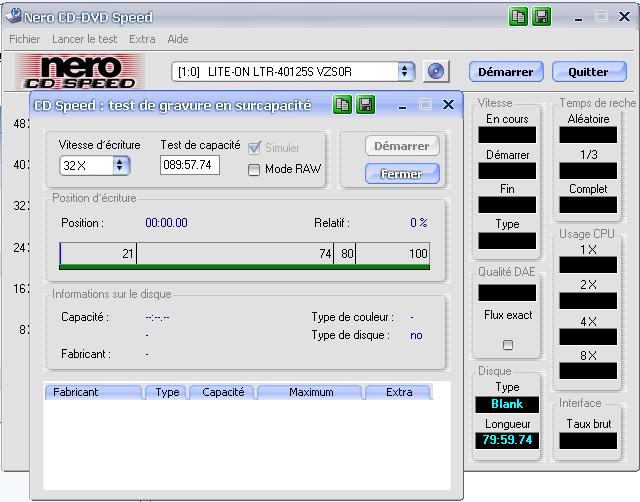
Task: Click the Type de disque value no
Action: coord(416,335)
